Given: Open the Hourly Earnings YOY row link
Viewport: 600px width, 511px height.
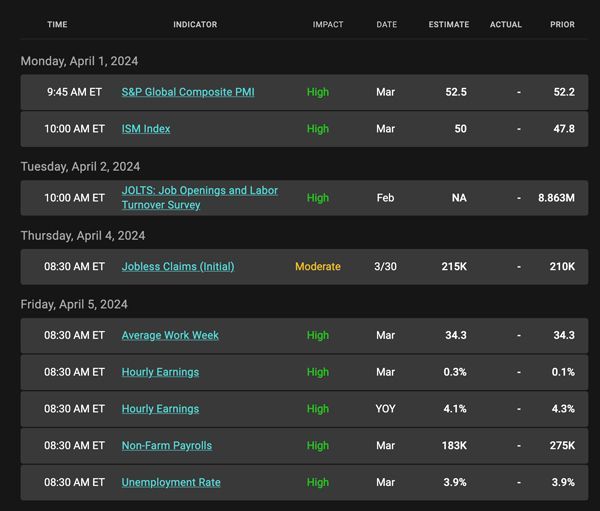Looking at the screenshot, I should pos(160,409).
